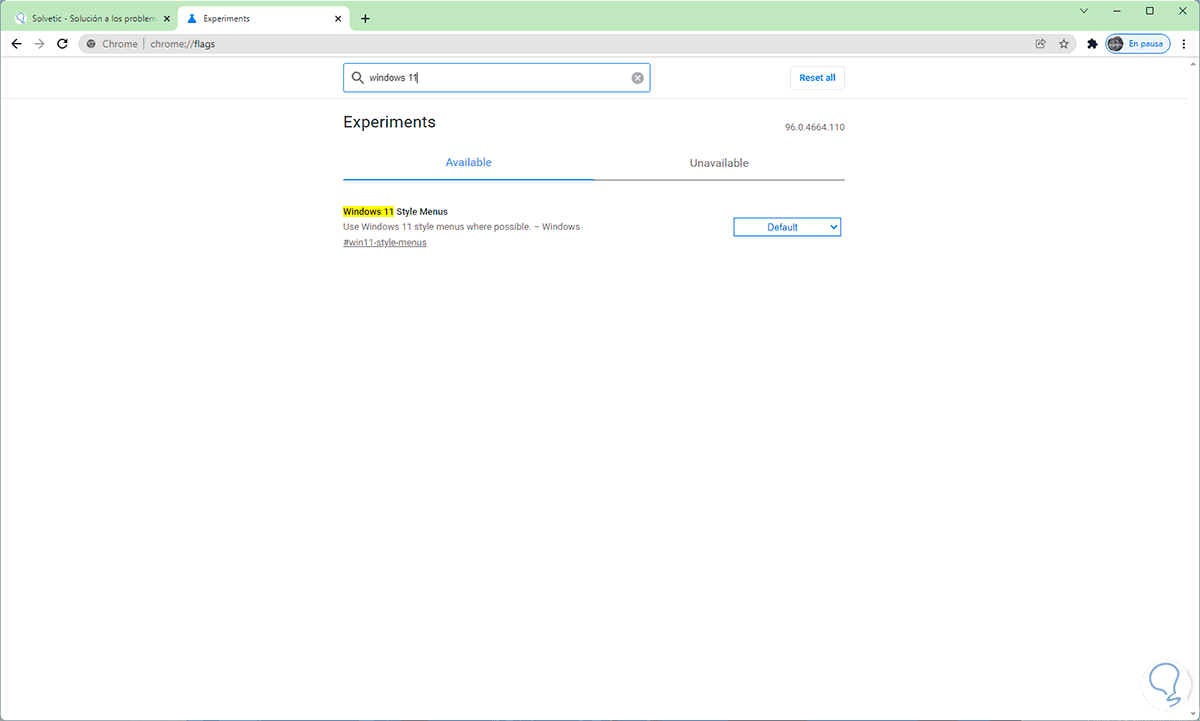
Task: Click the browser forward arrow
Action: (x=39, y=44)
